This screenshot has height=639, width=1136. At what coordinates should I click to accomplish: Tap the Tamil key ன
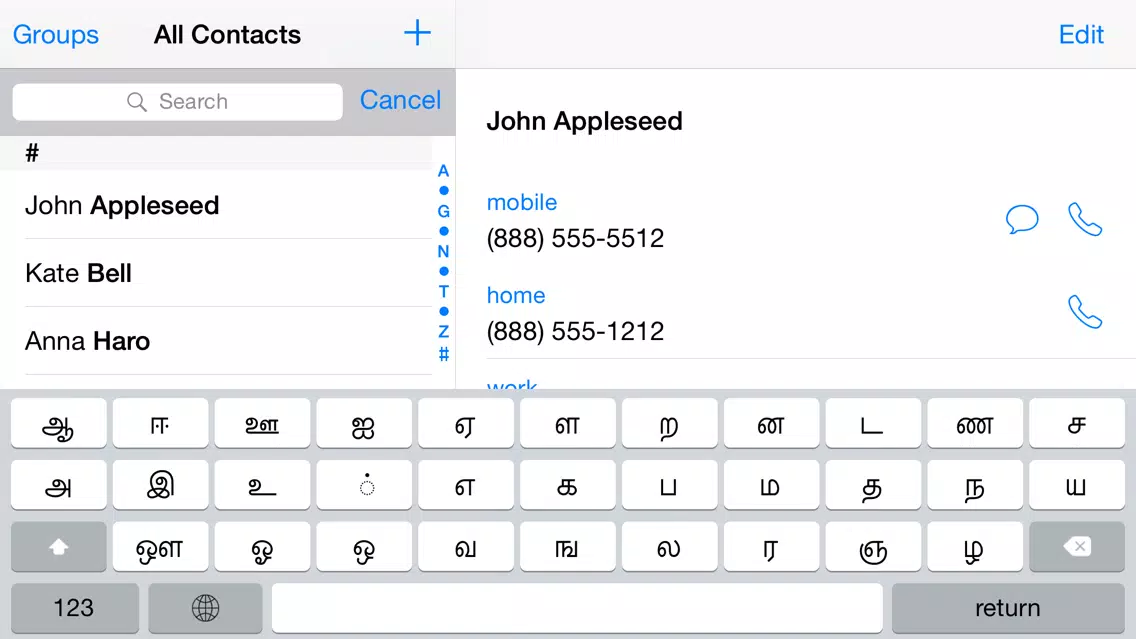pyautogui.click(x=771, y=423)
